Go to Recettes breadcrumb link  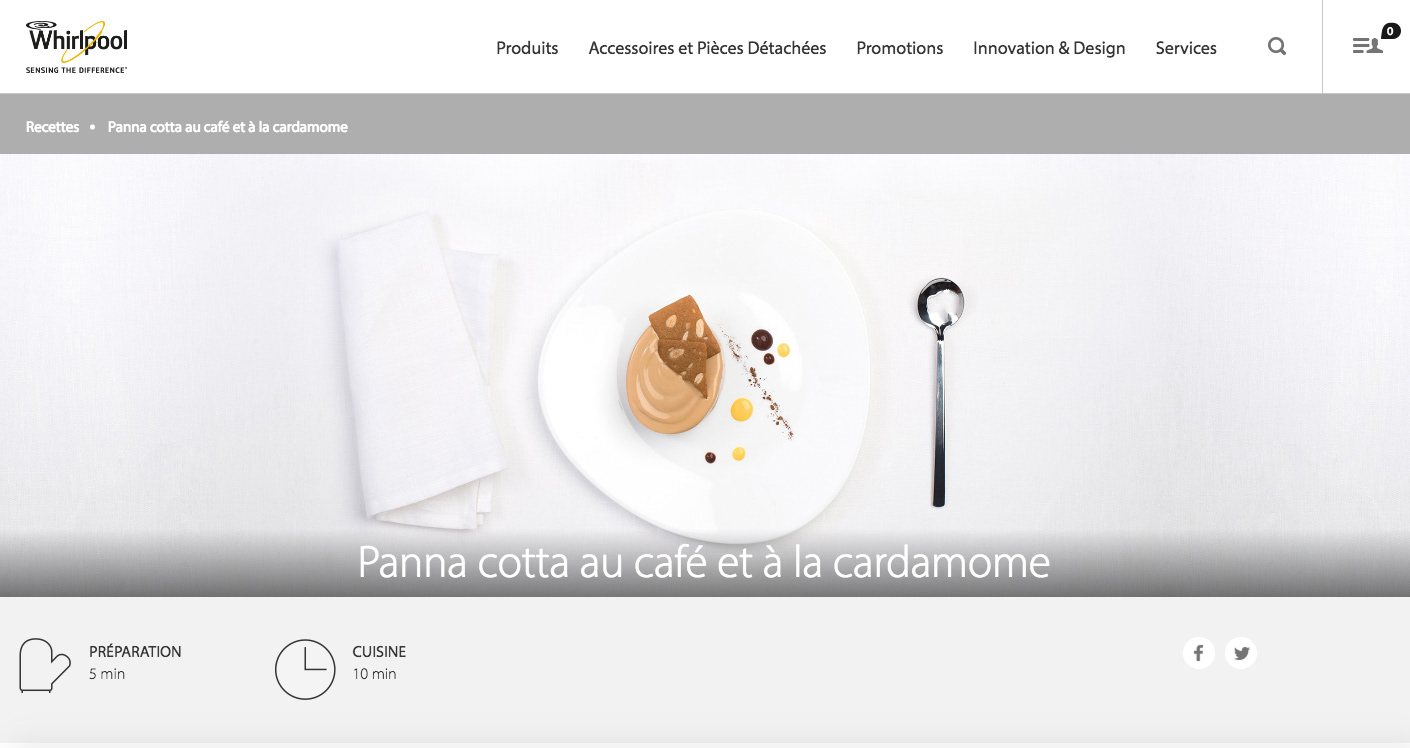click(x=53, y=127)
